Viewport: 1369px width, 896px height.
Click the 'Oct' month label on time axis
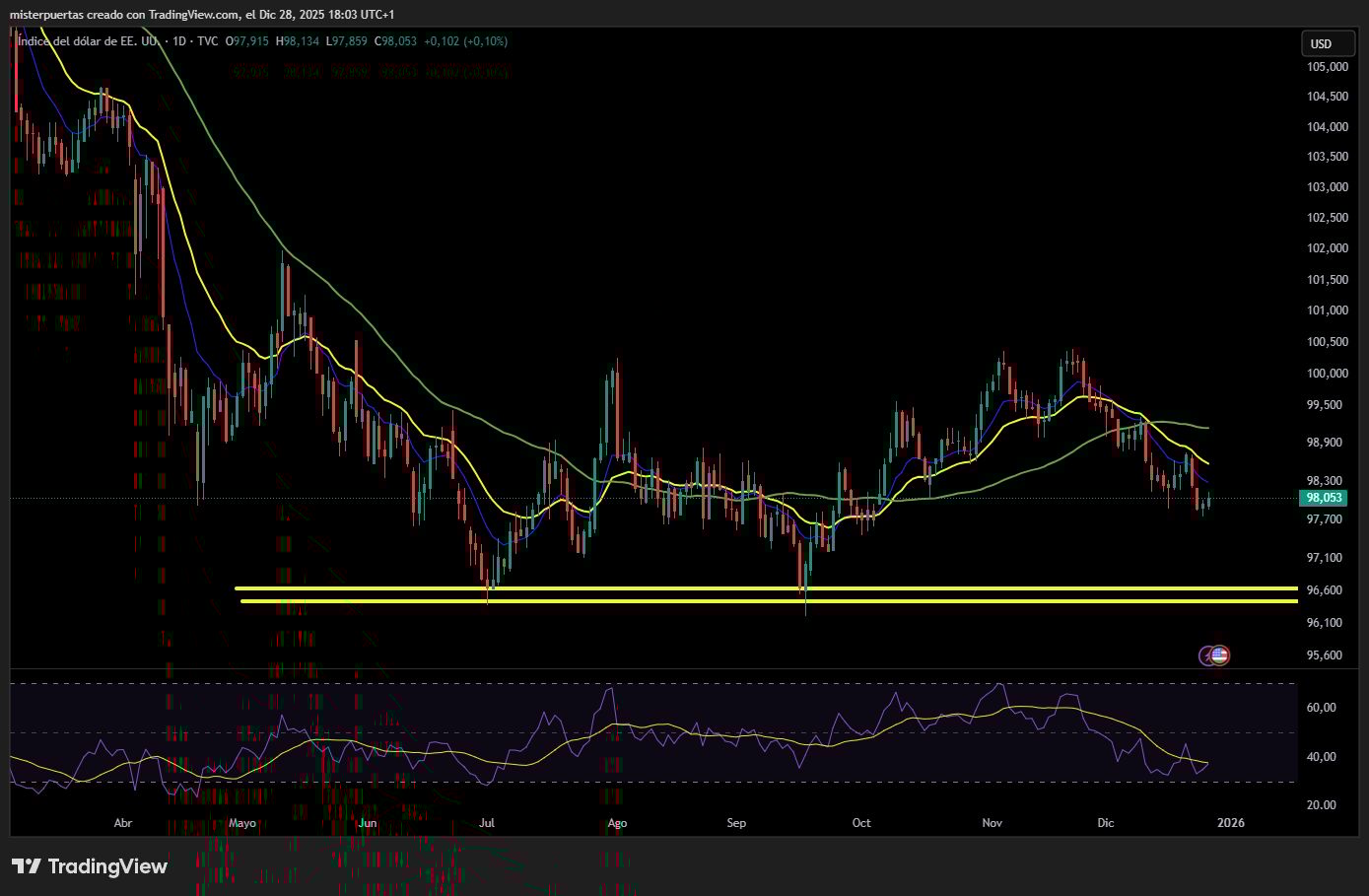pyautogui.click(x=861, y=823)
